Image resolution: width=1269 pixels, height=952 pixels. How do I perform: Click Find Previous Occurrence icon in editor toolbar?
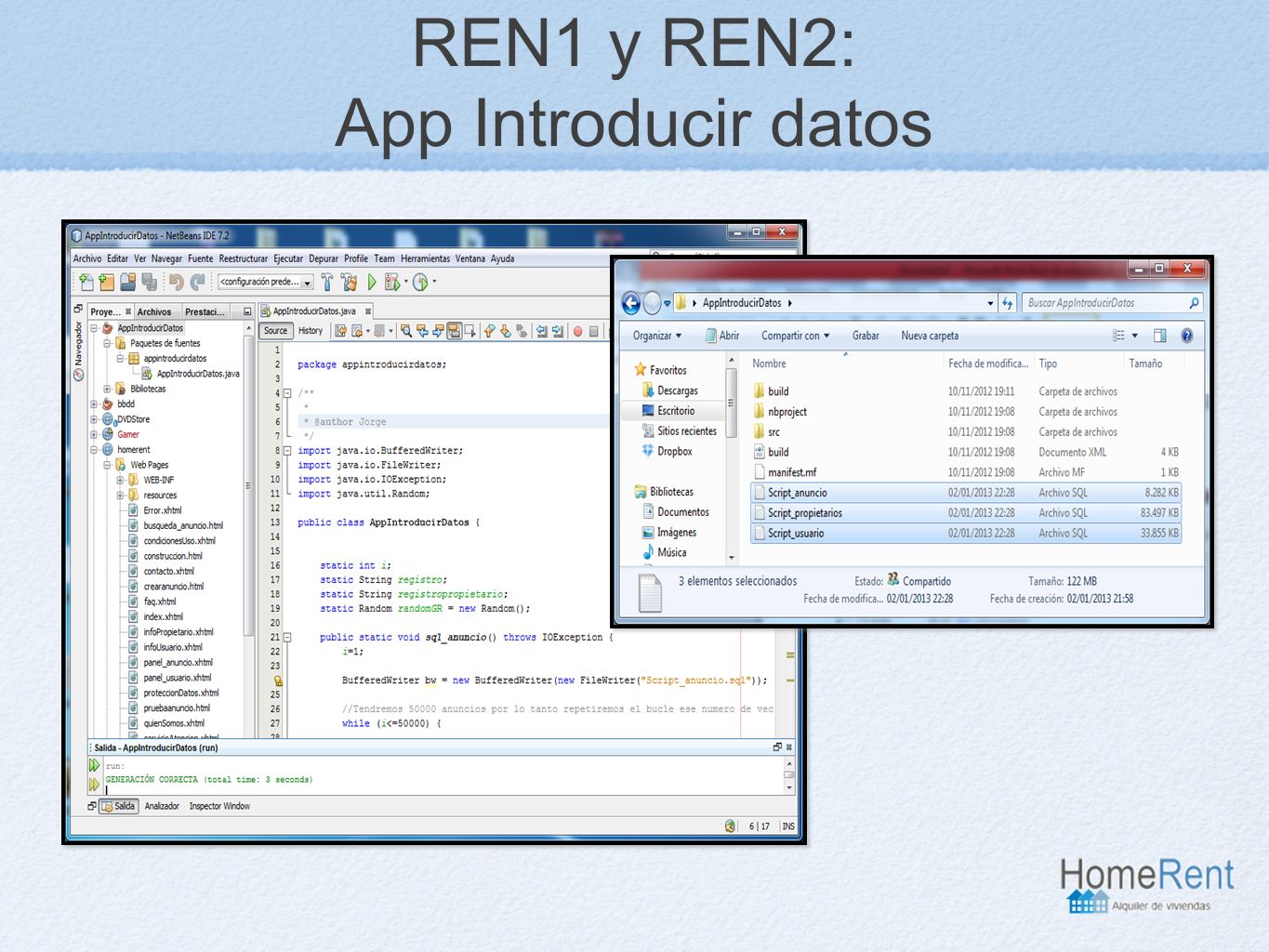click(422, 331)
